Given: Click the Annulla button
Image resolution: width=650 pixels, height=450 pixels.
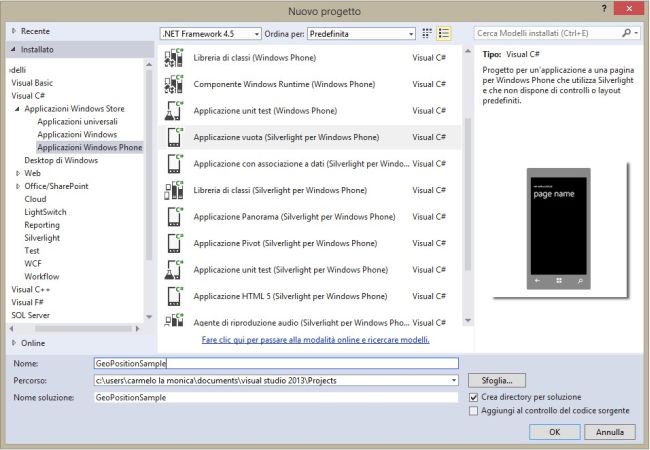Looking at the screenshot, I should click(610, 432).
